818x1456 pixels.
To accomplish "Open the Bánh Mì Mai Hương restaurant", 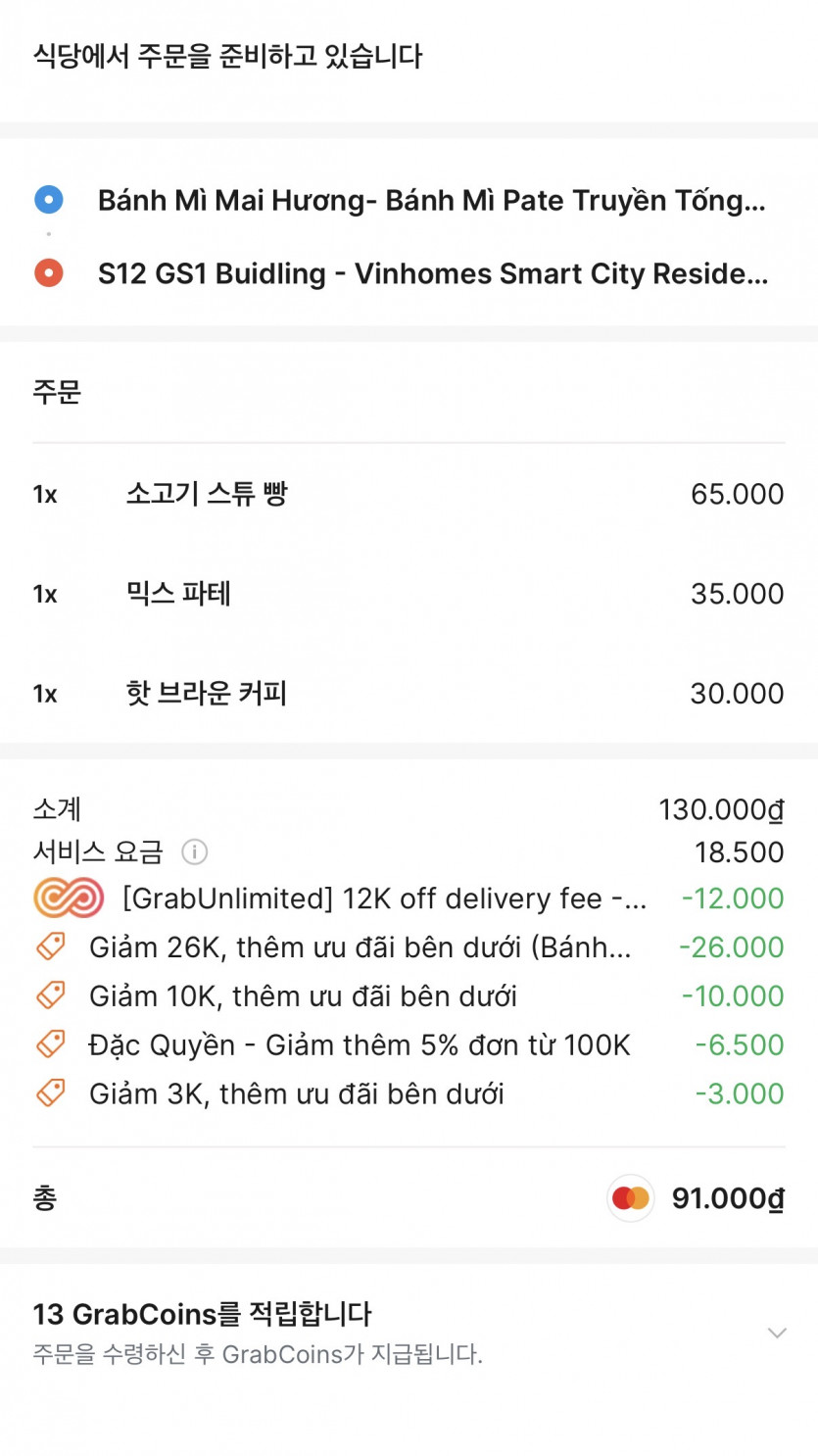I will pyautogui.click(x=431, y=201).
